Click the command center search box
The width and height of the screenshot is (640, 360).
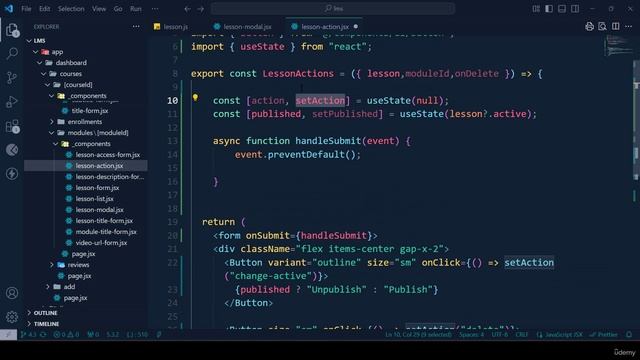coord(333,9)
